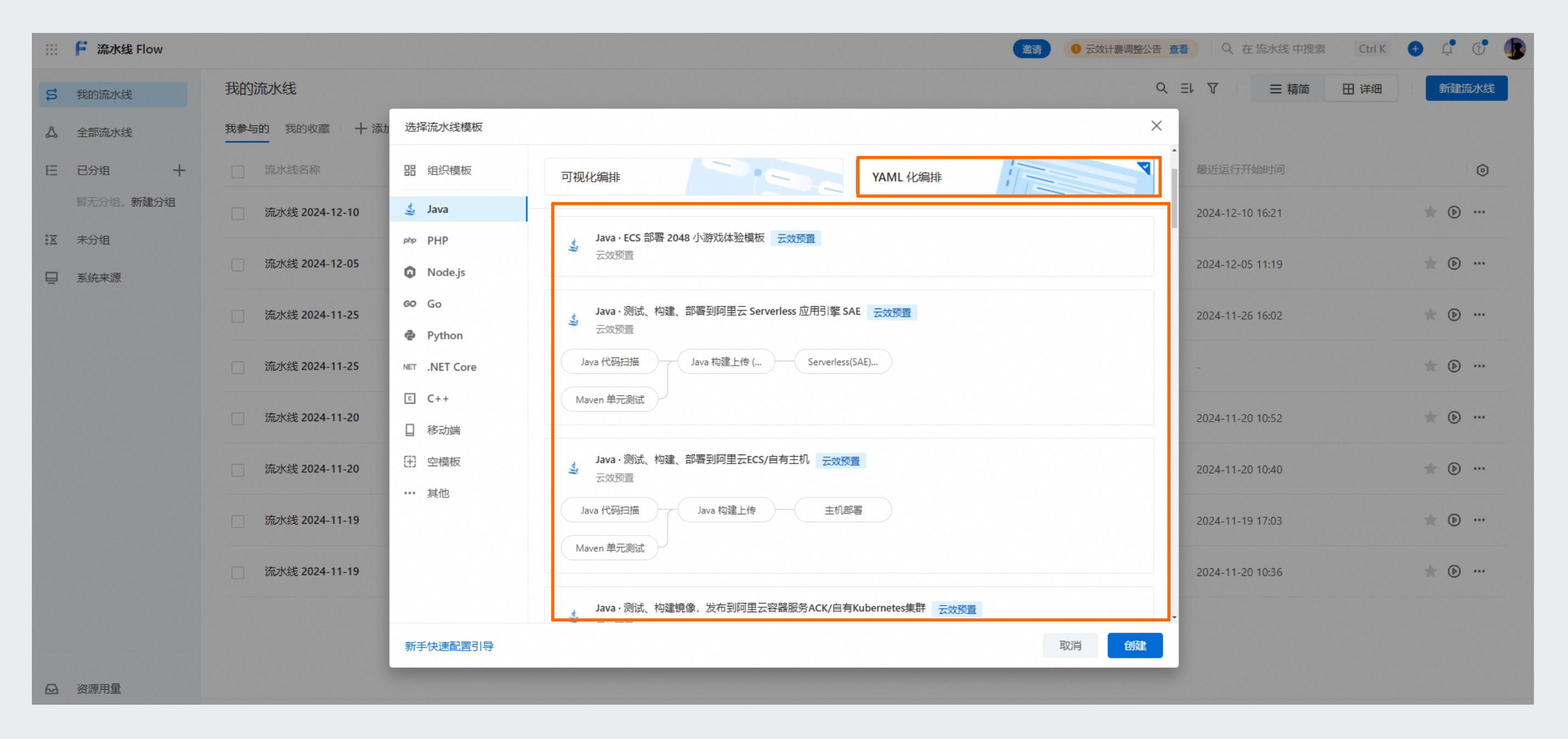Select 空模板 category
The image size is (1568, 739).
[x=458, y=462]
